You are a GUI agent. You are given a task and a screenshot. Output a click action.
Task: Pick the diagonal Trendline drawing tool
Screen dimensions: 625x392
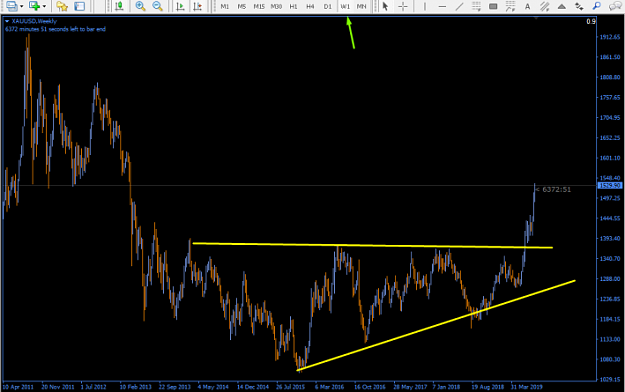[459, 6]
